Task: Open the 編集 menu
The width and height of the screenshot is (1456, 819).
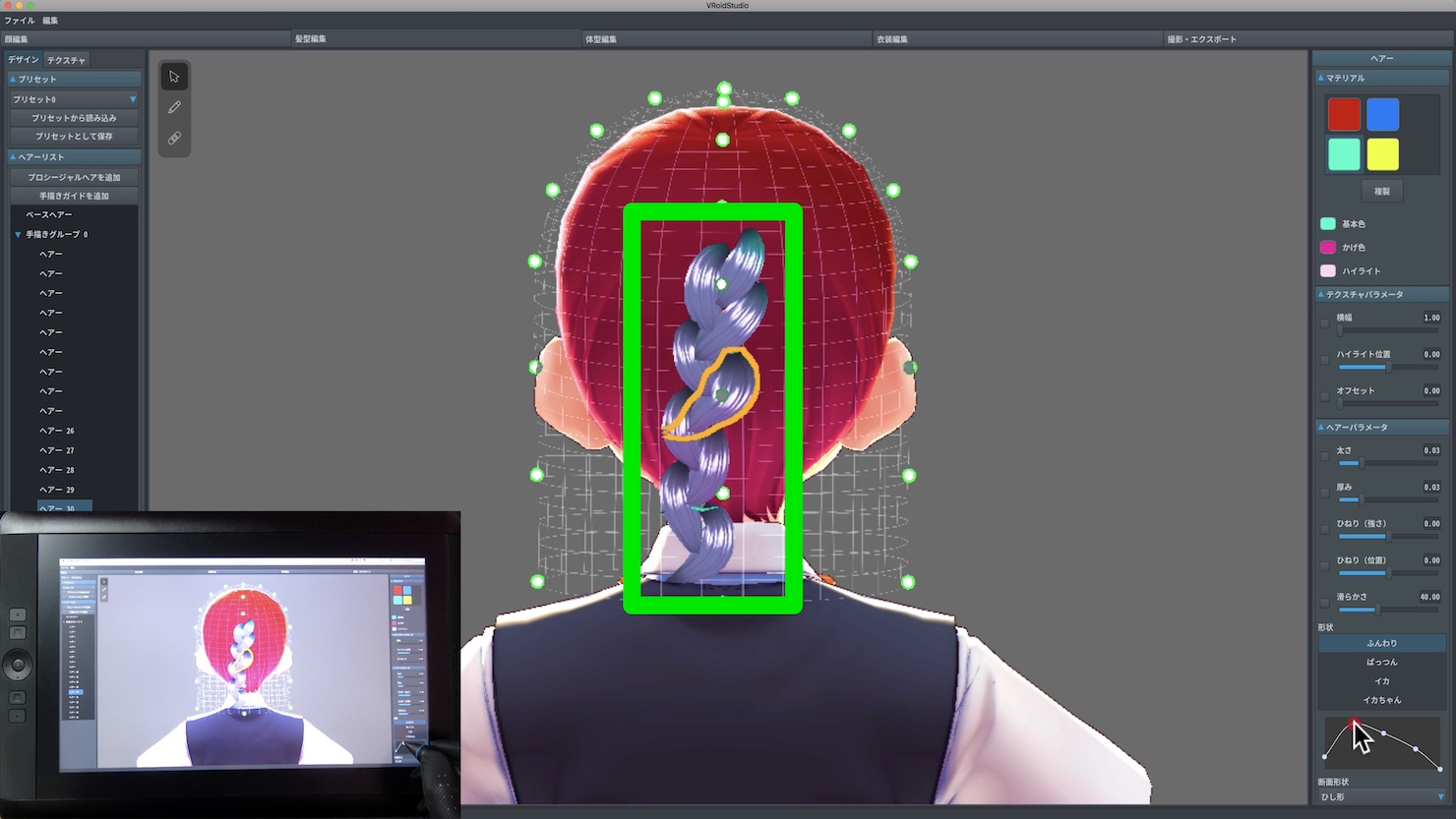Action: 50,21
